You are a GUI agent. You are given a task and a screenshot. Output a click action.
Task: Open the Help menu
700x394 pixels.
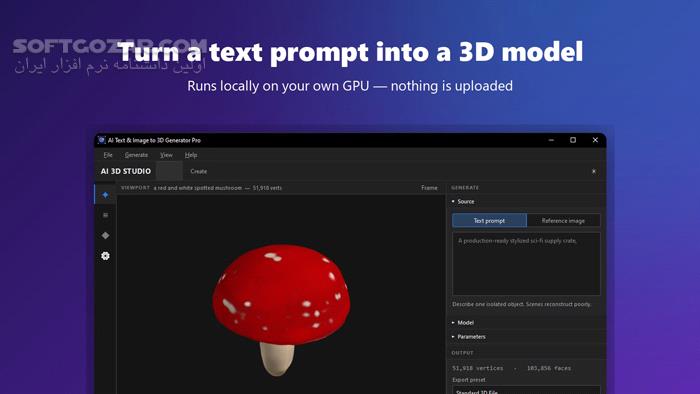point(191,155)
